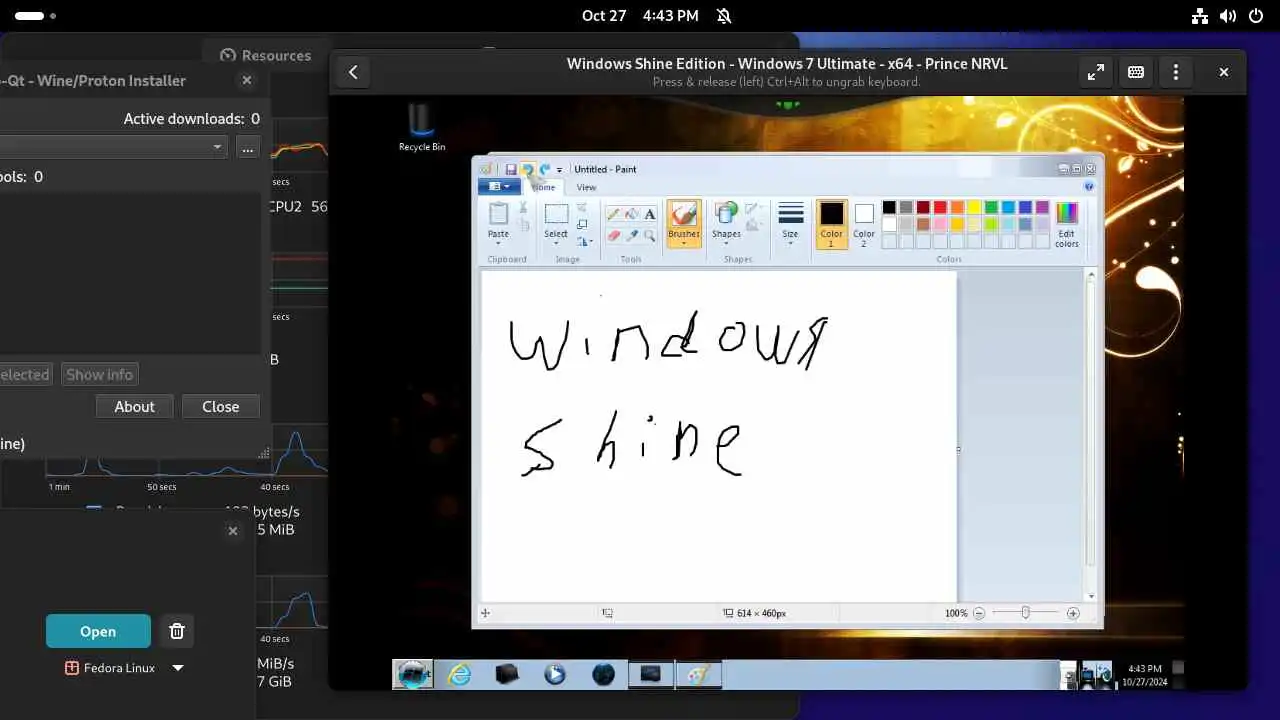Image resolution: width=1280 pixels, height=720 pixels.
Task: Open the send-keys keyboard menu in VM viewer
Action: [x=1136, y=72]
